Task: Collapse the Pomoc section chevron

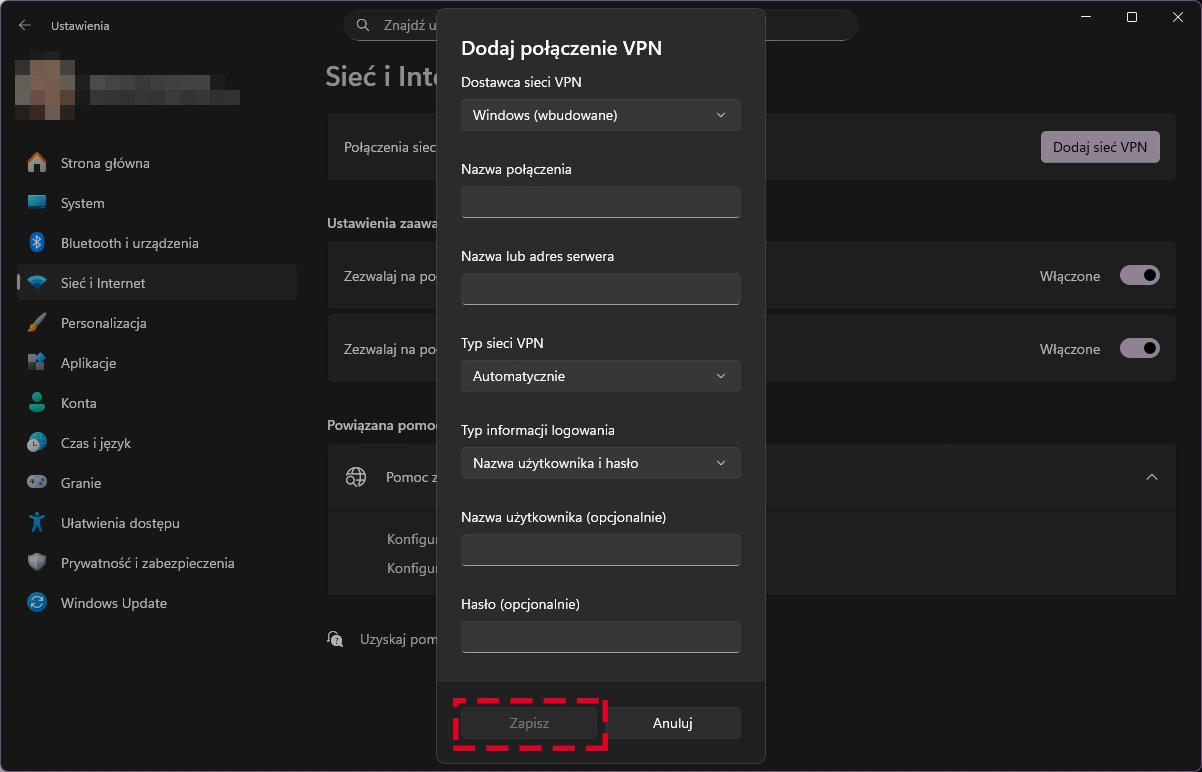Action: pyautogui.click(x=1151, y=477)
